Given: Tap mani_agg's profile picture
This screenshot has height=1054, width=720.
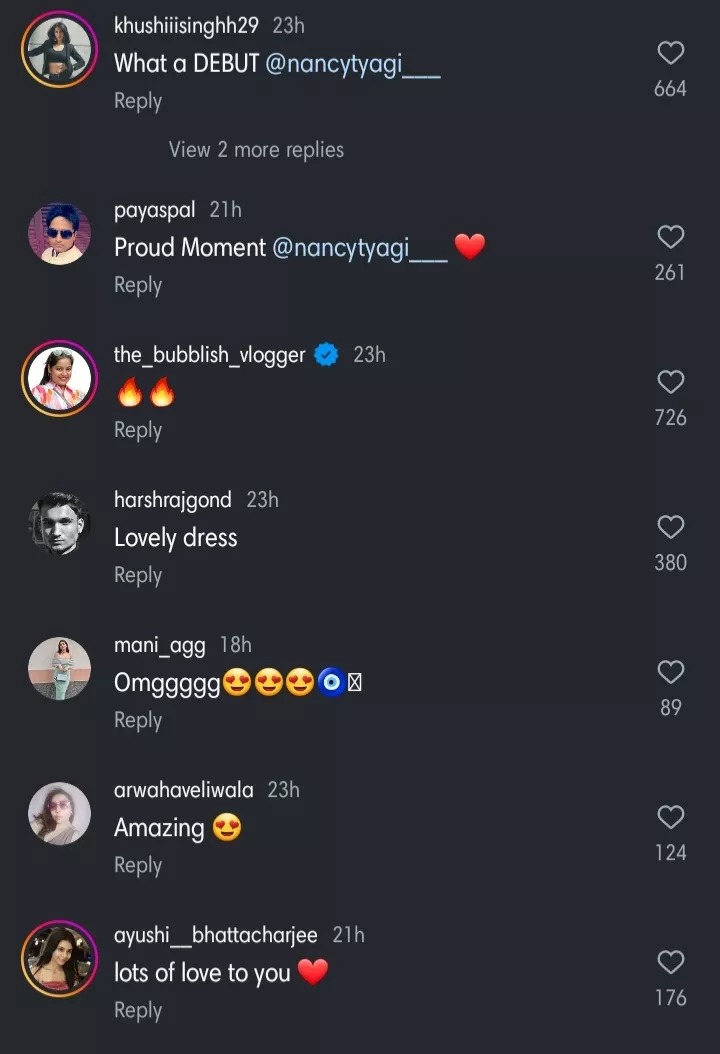Looking at the screenshot, I should click(x=58, y=669).
